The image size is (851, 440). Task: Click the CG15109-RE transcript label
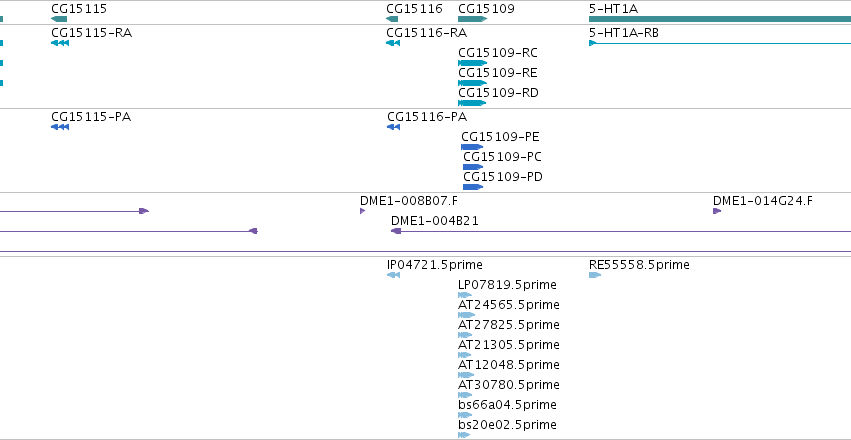click(498, 73)
